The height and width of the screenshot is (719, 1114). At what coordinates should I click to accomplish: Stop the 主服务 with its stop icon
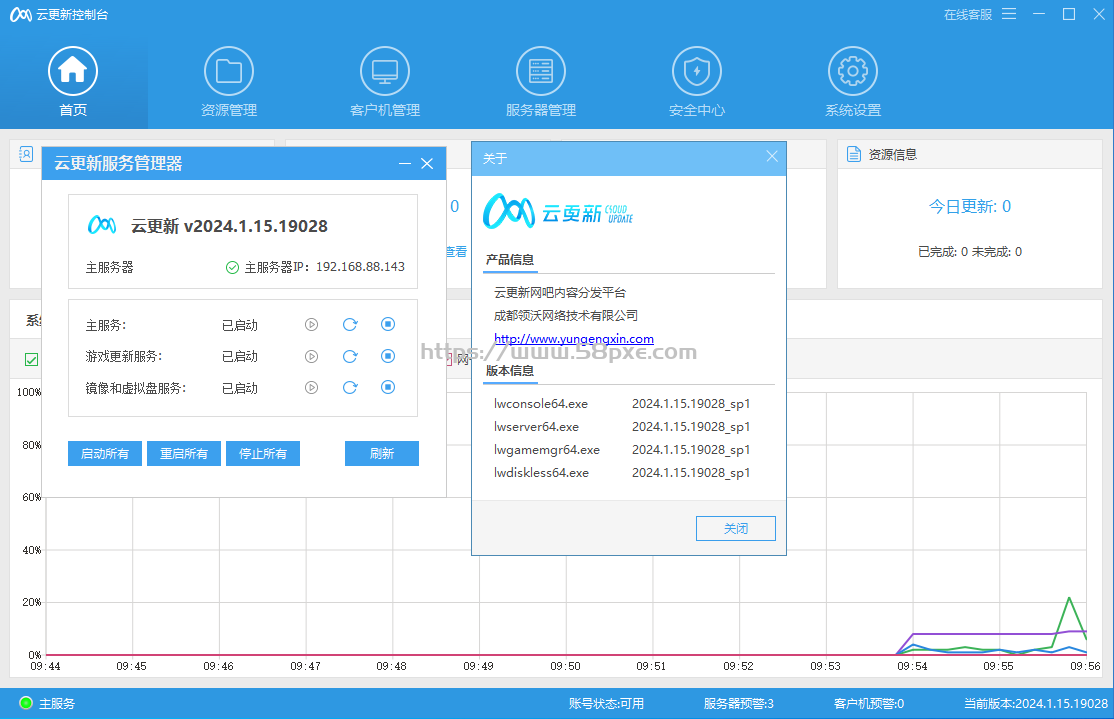(x=388, y=324)
